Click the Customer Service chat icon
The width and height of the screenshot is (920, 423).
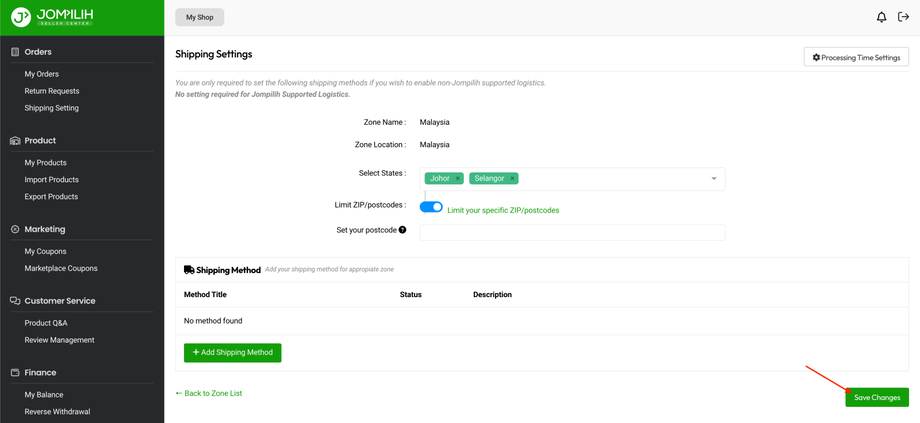click(15, 301)
